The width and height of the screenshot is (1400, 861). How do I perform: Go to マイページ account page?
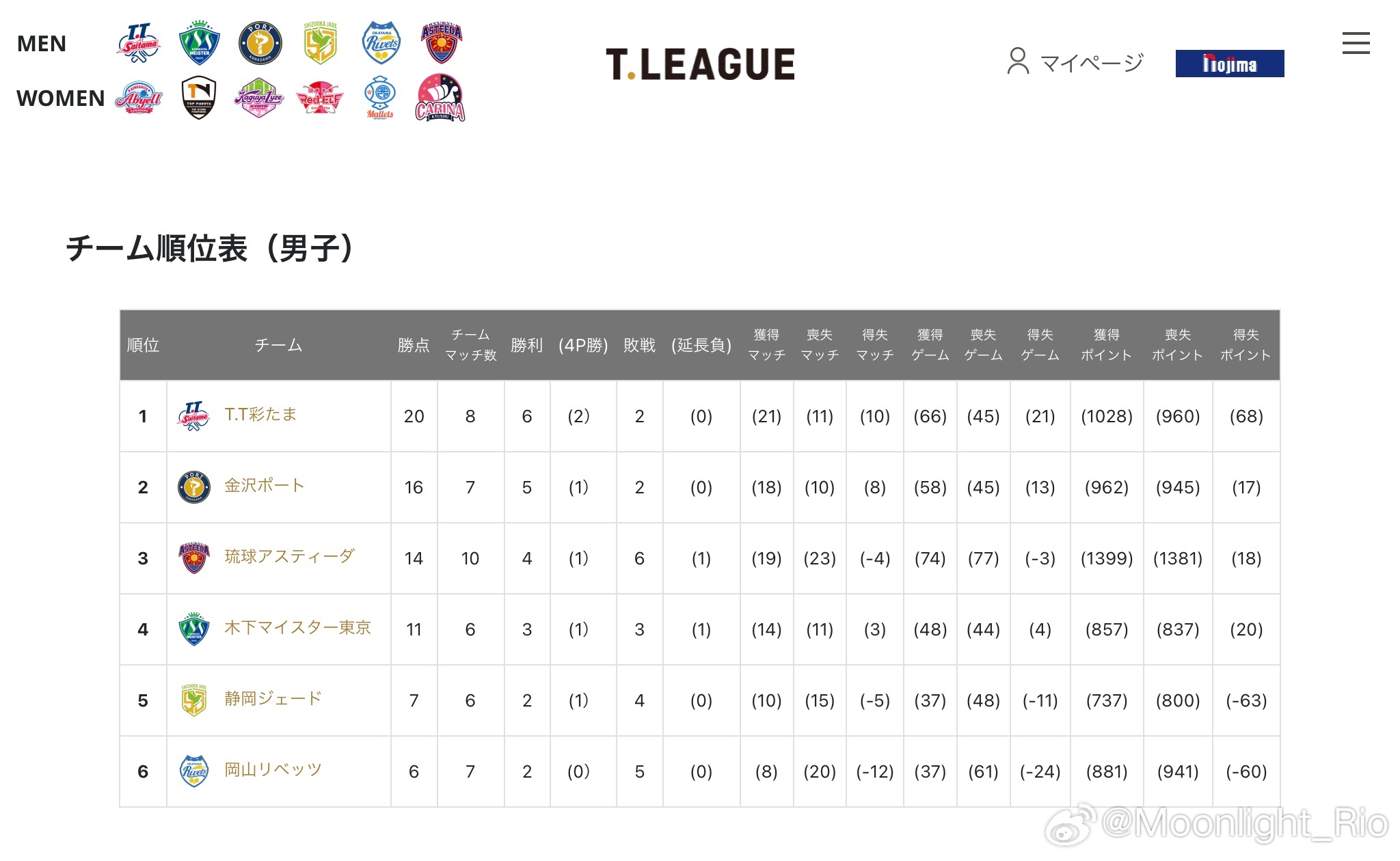(1075, 61)
